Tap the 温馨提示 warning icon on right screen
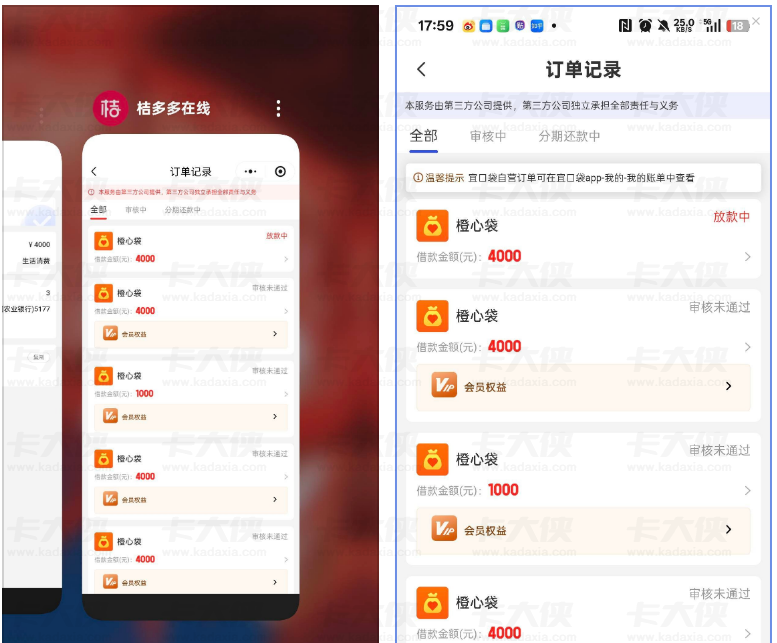This screenshot has width=777, height=643. [418, 177]
